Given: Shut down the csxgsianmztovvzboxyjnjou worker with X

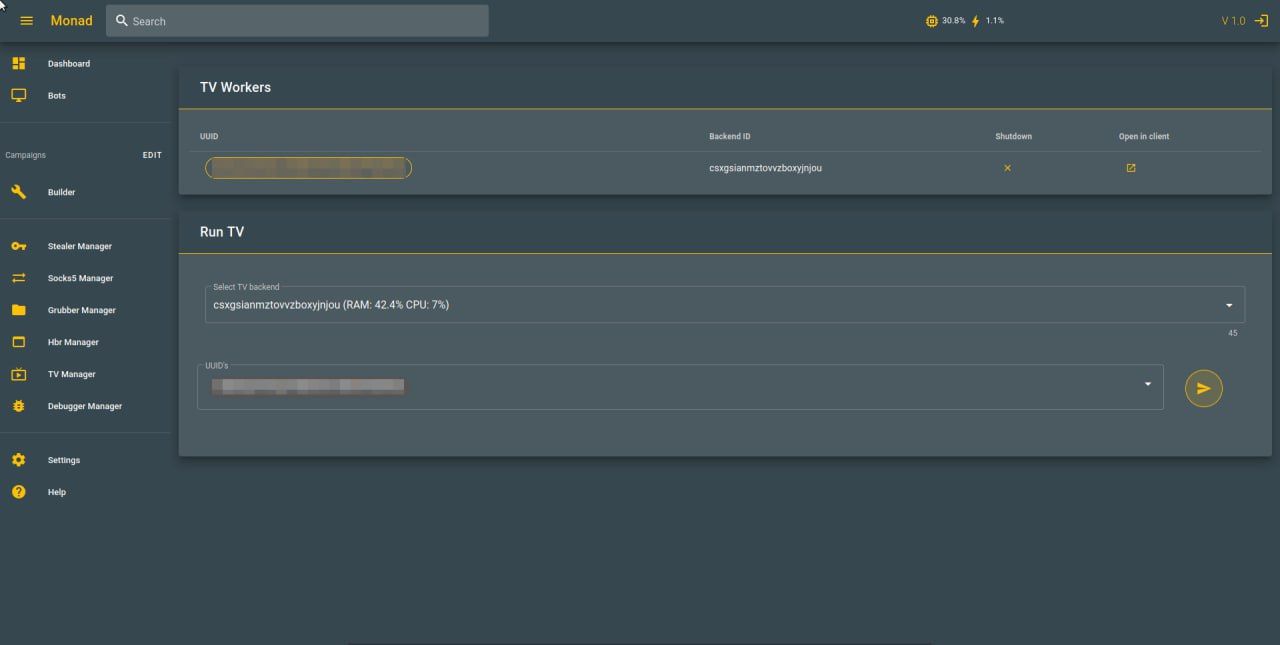Looking at the screenshot, I should (x=1007, y=168).
